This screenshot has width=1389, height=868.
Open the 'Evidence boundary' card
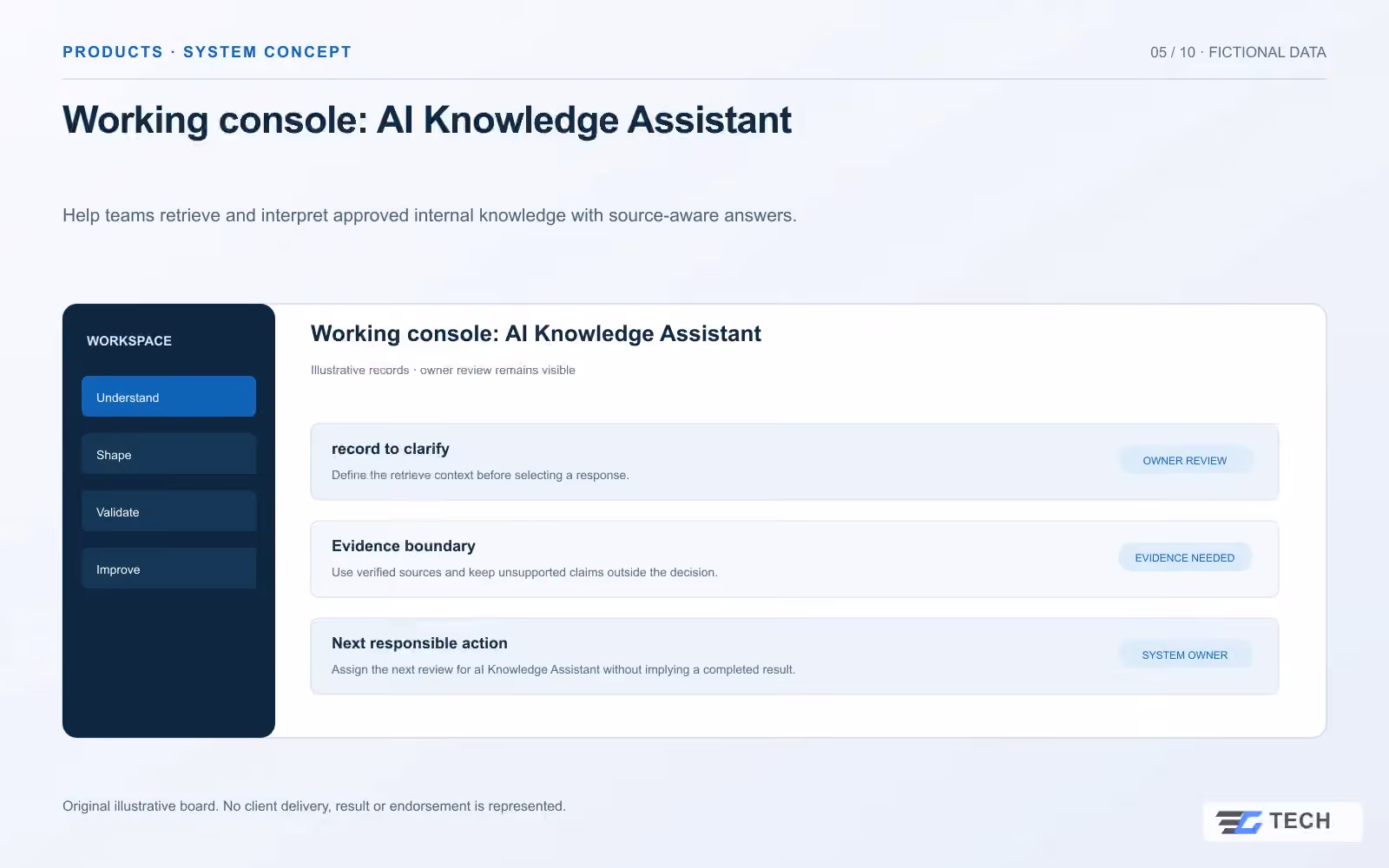coord(794,559)
